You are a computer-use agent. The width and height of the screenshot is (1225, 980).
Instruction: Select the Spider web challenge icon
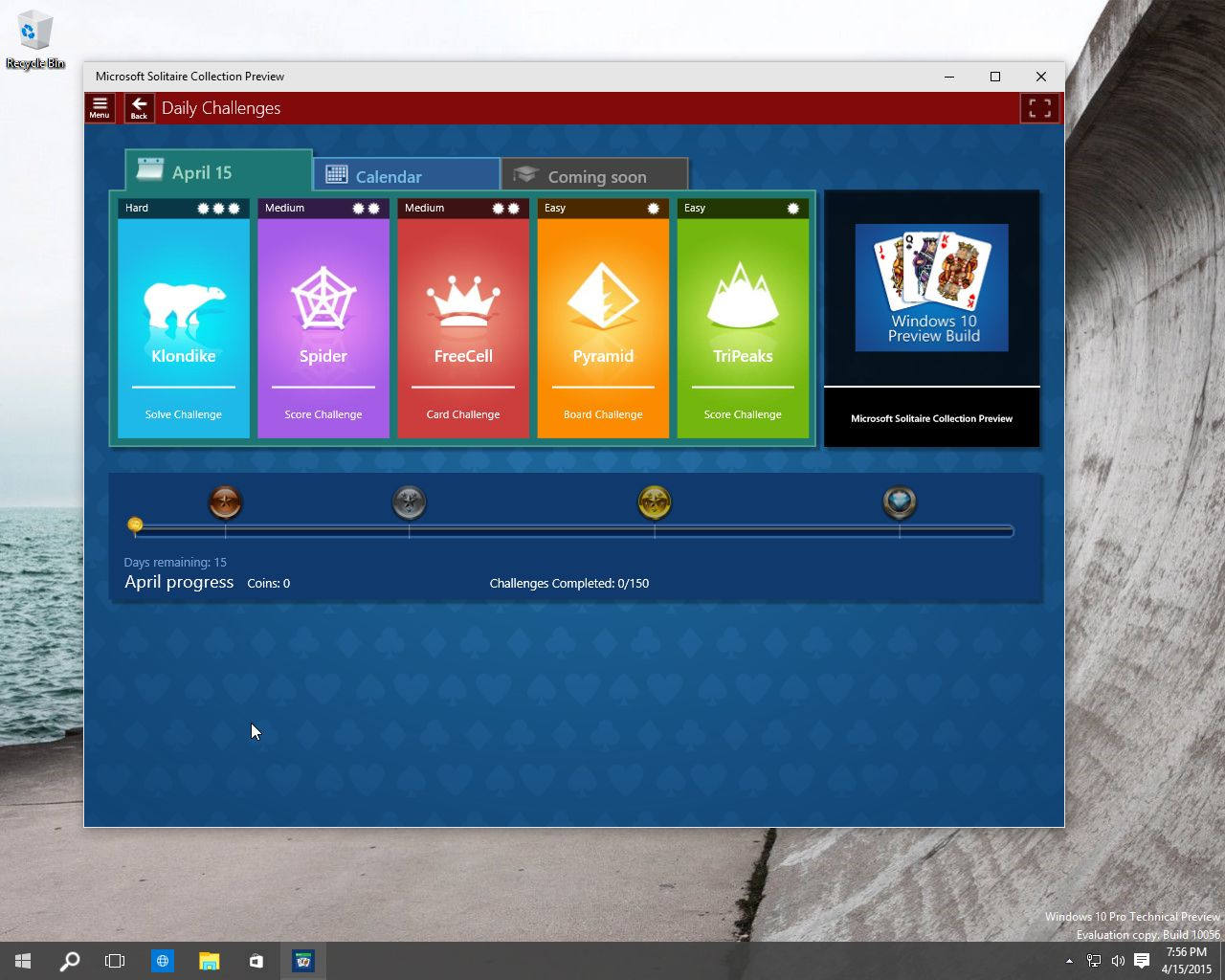323,300
